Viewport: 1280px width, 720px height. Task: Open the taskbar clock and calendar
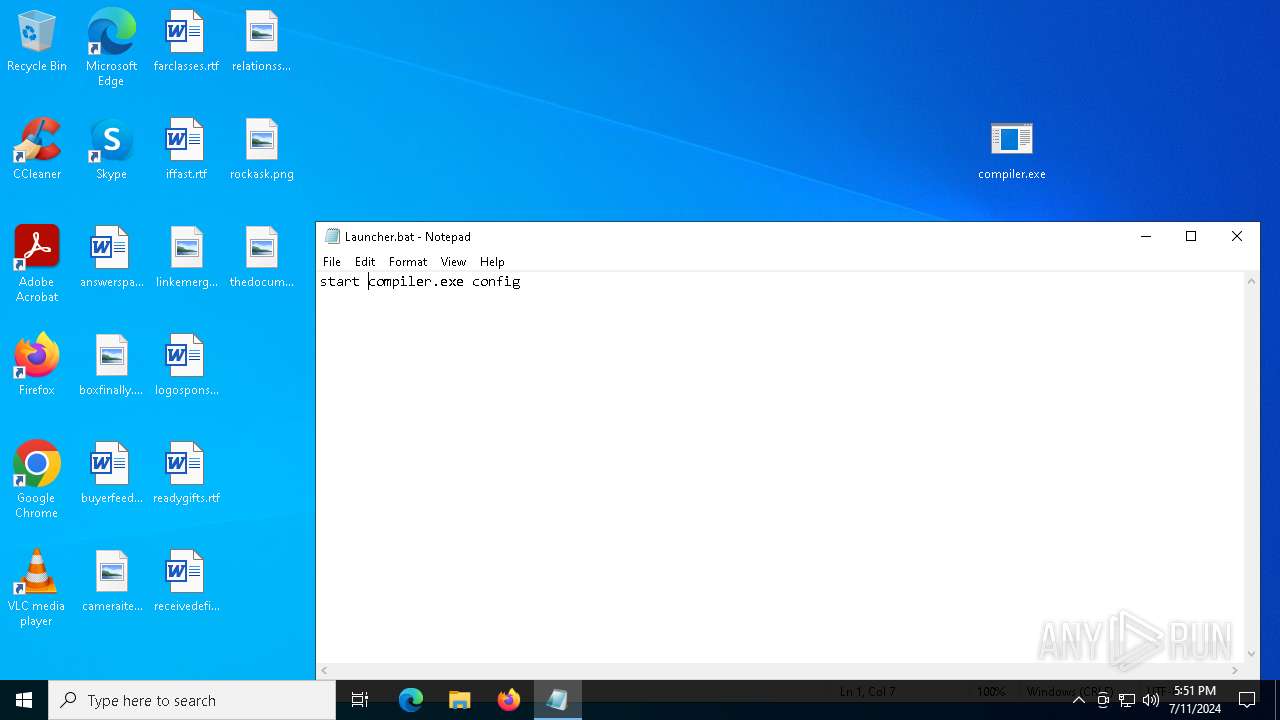tap(1195, 700)
